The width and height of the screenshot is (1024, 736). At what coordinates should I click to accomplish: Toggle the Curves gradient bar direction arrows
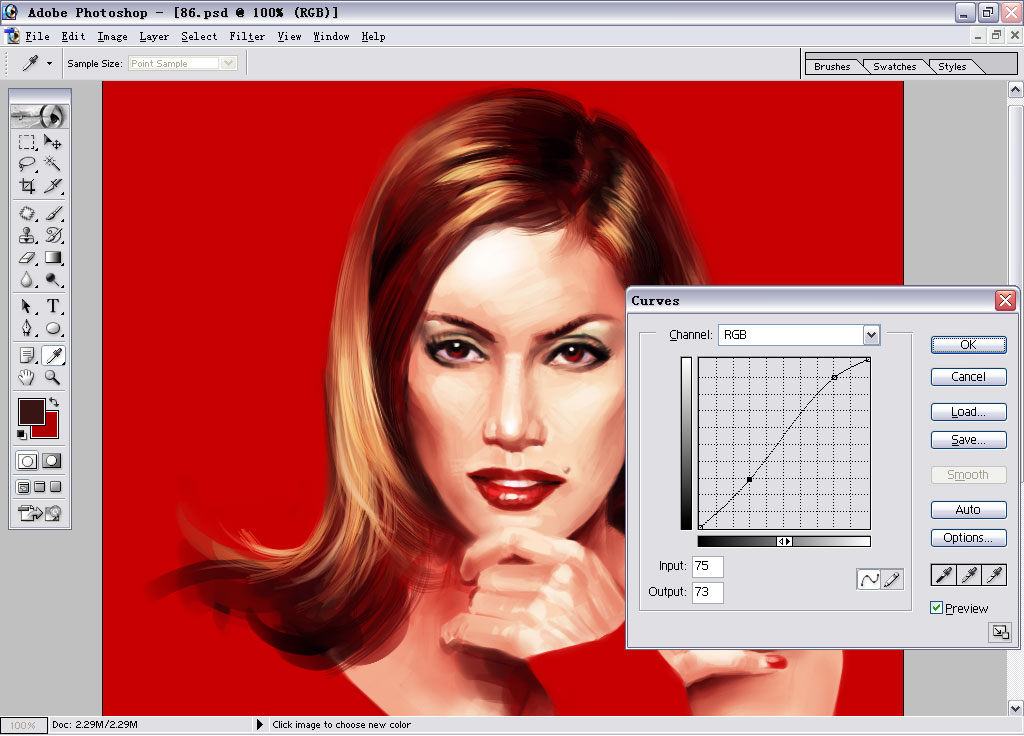784,541
